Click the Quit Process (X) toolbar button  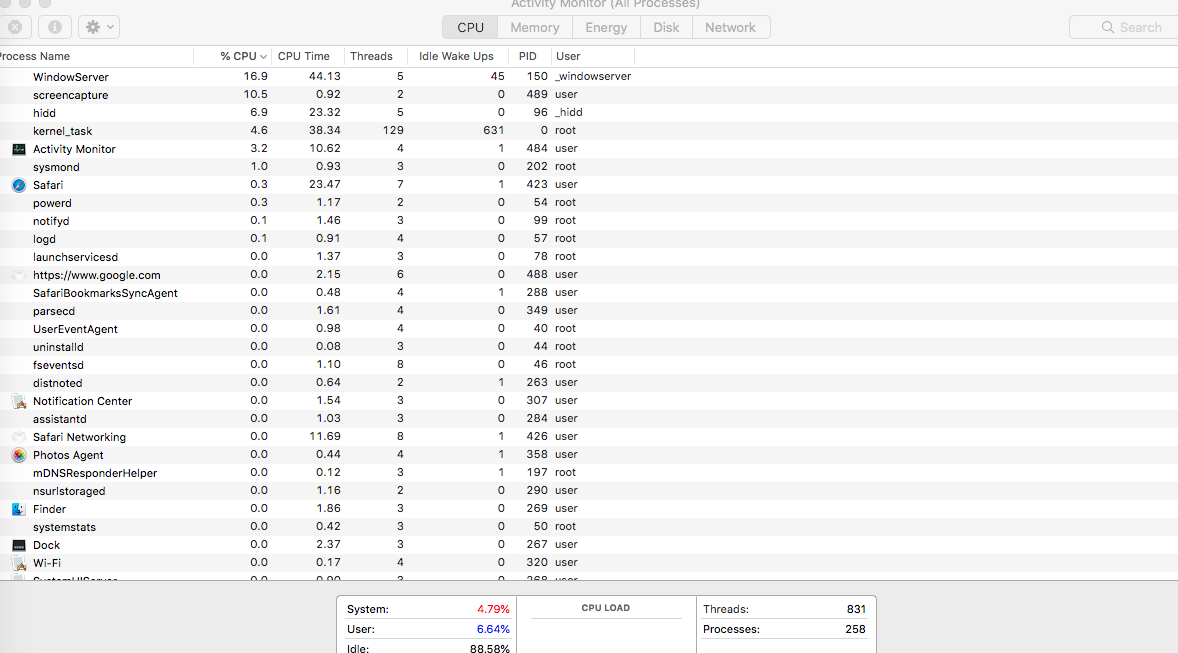(x=14, y=27)
